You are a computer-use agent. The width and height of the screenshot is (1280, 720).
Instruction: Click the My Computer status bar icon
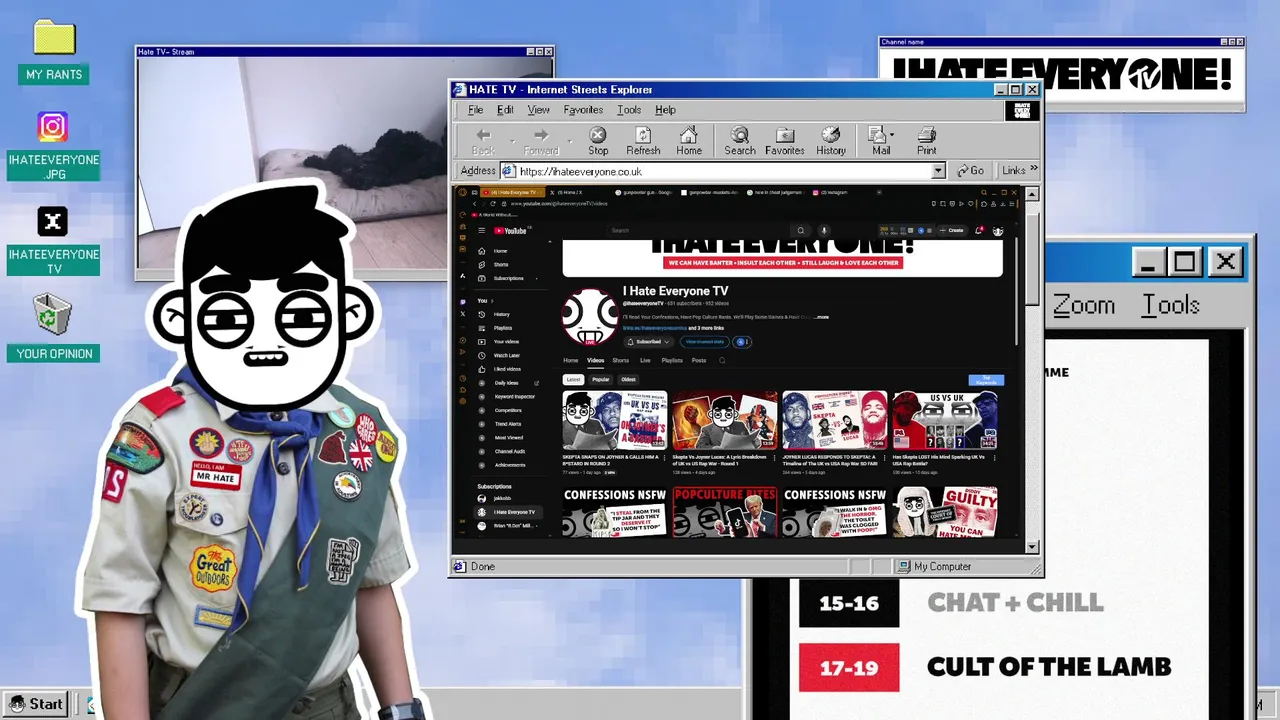click(903, 566)
